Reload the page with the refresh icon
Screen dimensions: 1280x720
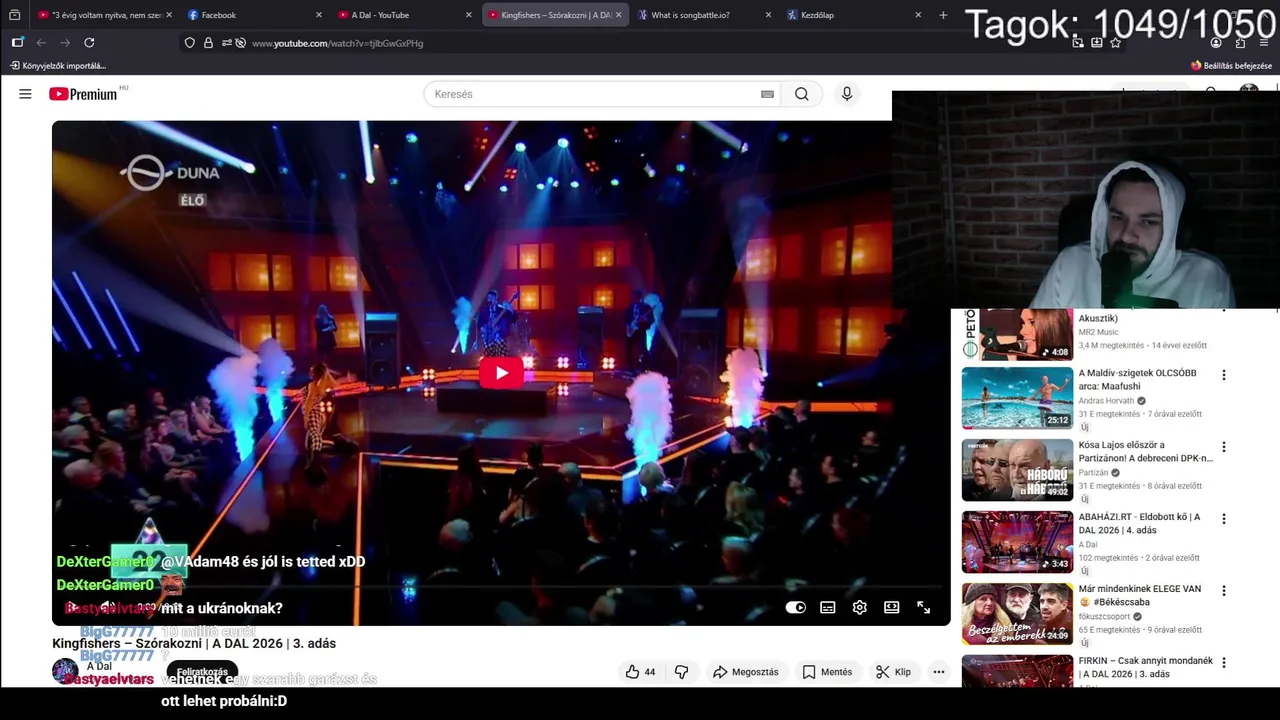(89, 43)
